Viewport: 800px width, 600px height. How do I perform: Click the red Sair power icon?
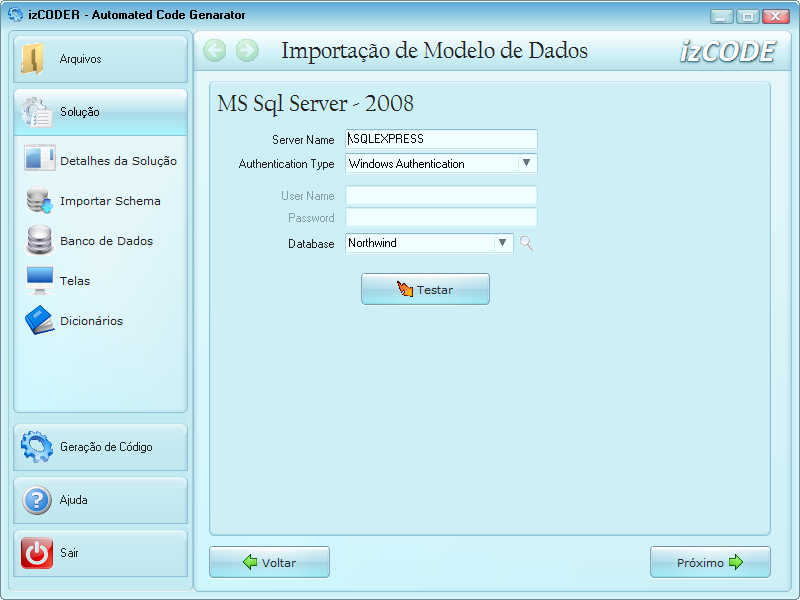click(37, 553)
